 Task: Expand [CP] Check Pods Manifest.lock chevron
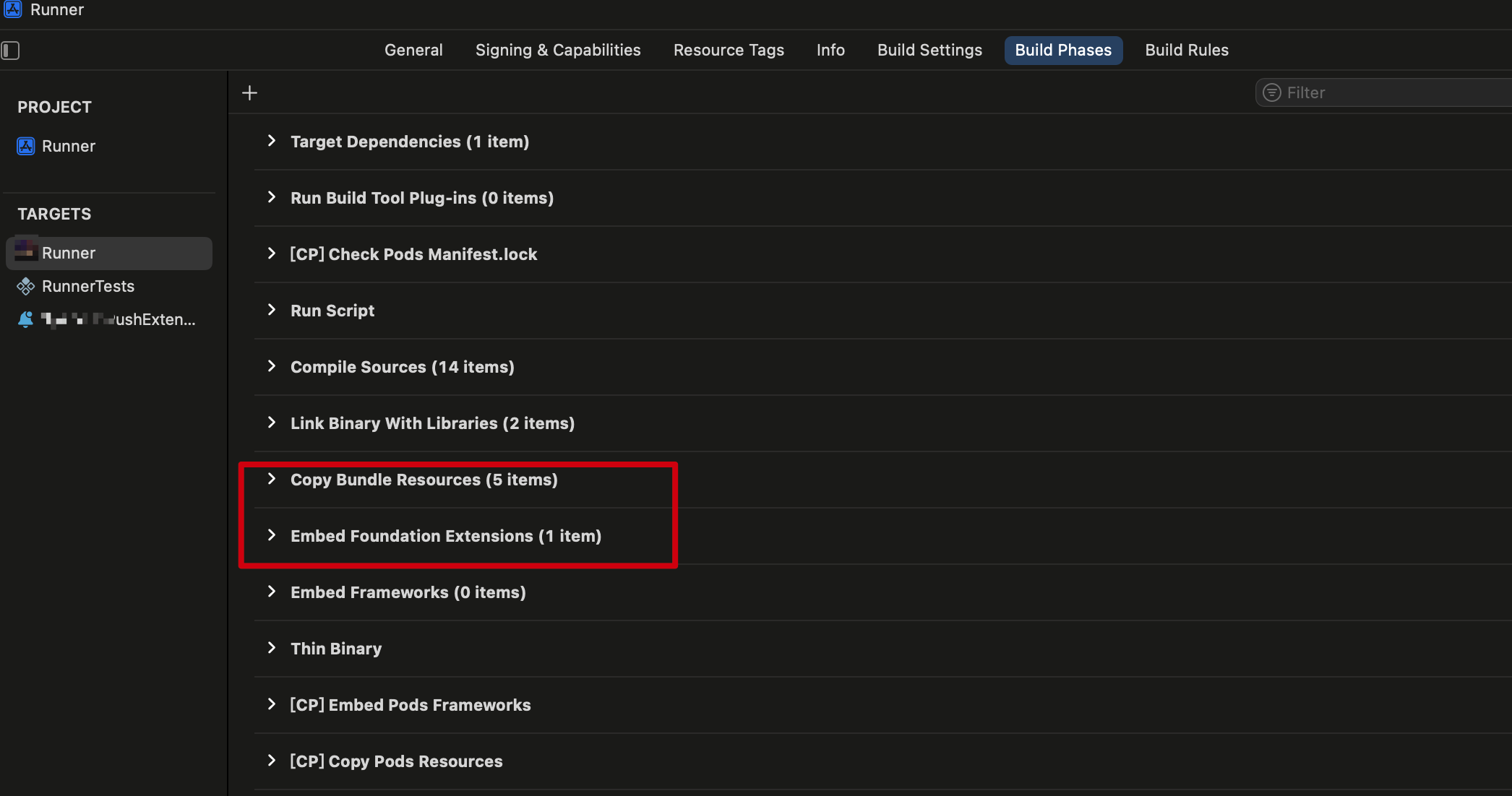(272, 254)
